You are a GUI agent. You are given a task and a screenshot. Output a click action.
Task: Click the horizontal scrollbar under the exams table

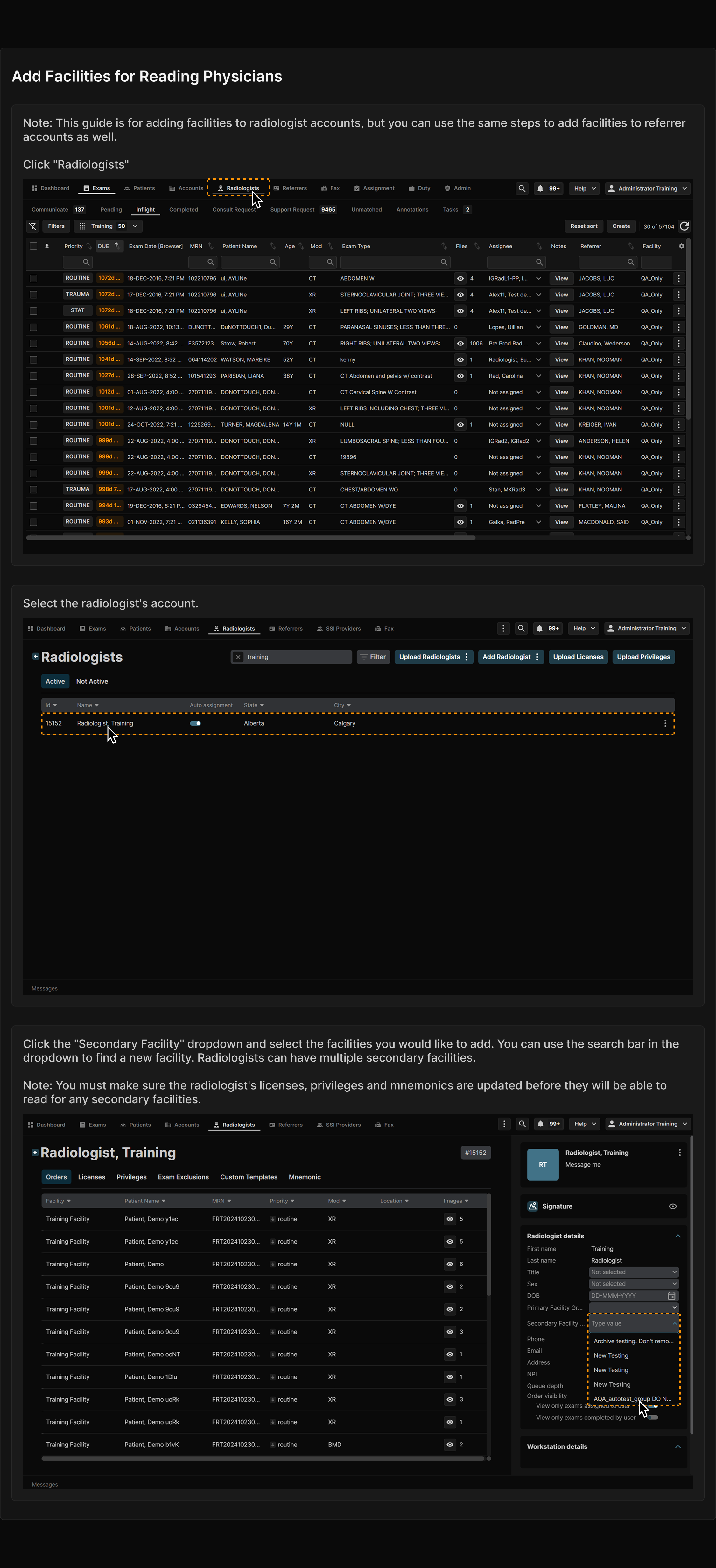(251, 538)
